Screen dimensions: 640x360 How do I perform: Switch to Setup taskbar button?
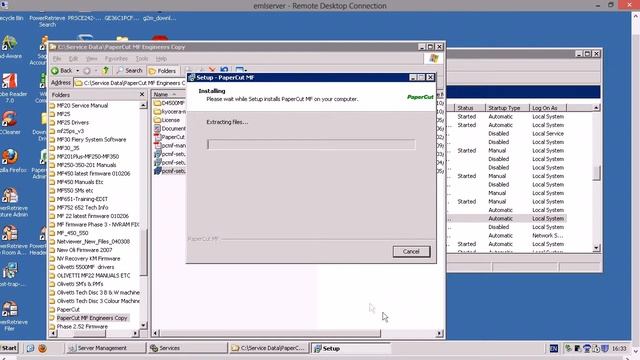pos(351,349)
